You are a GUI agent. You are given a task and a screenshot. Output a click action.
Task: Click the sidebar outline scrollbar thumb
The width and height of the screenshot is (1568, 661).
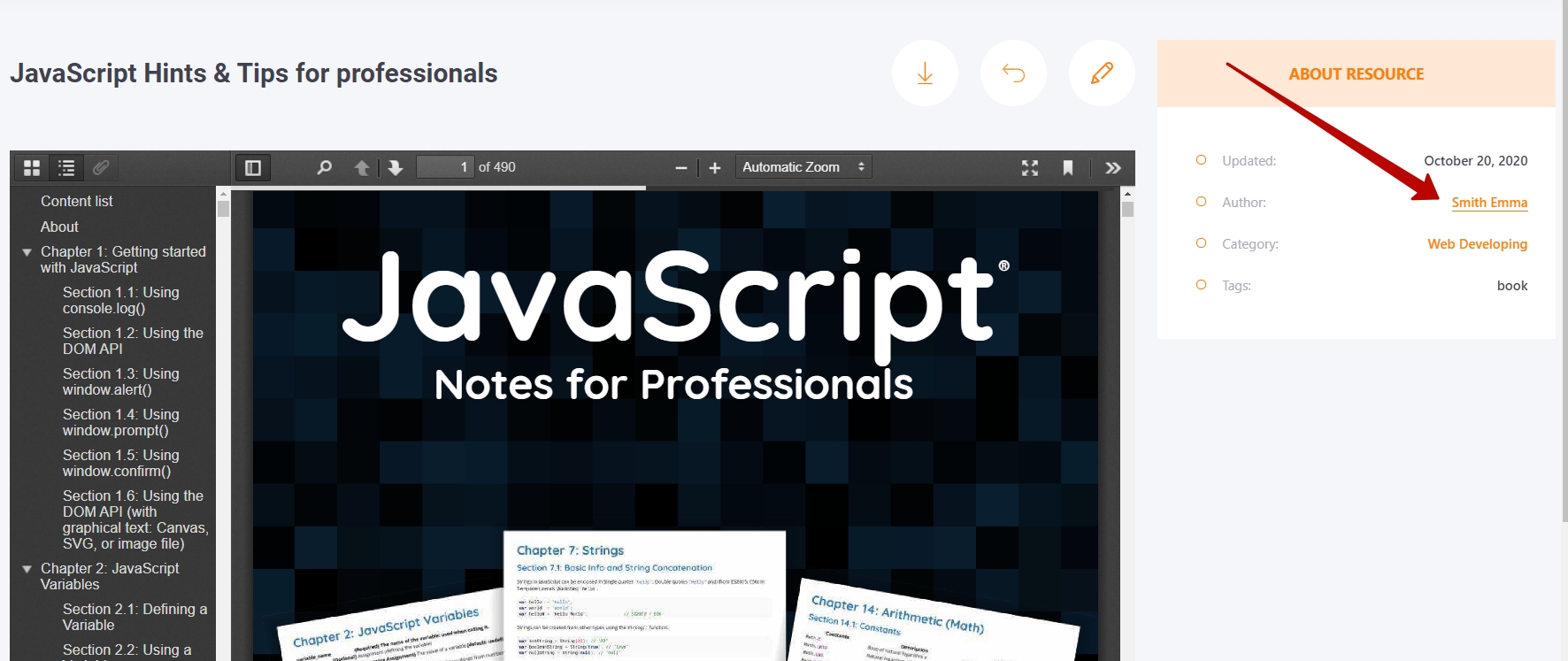pos(223,209)
